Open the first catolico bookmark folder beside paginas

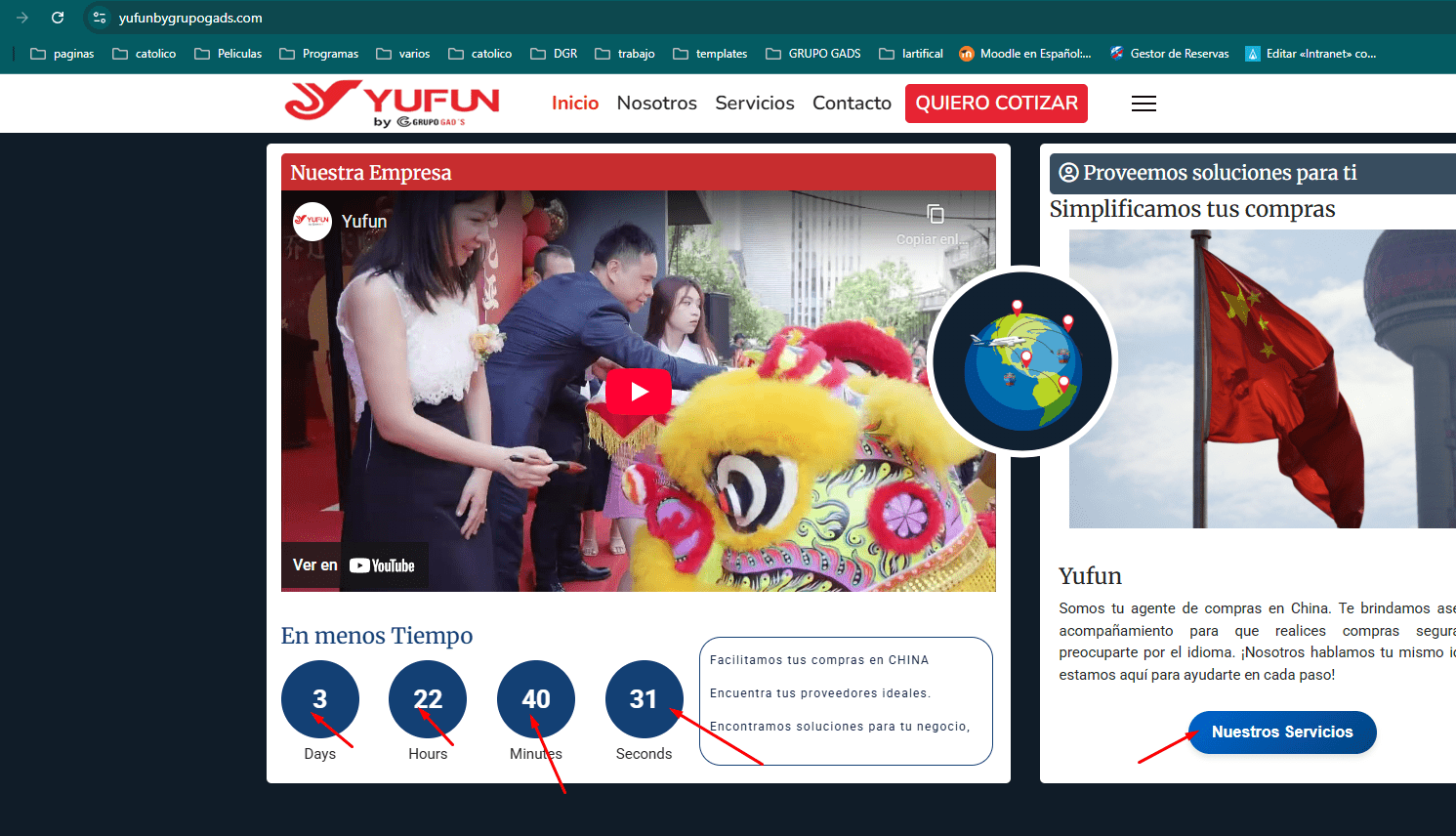pyautogui.click(x=145, y=54)
